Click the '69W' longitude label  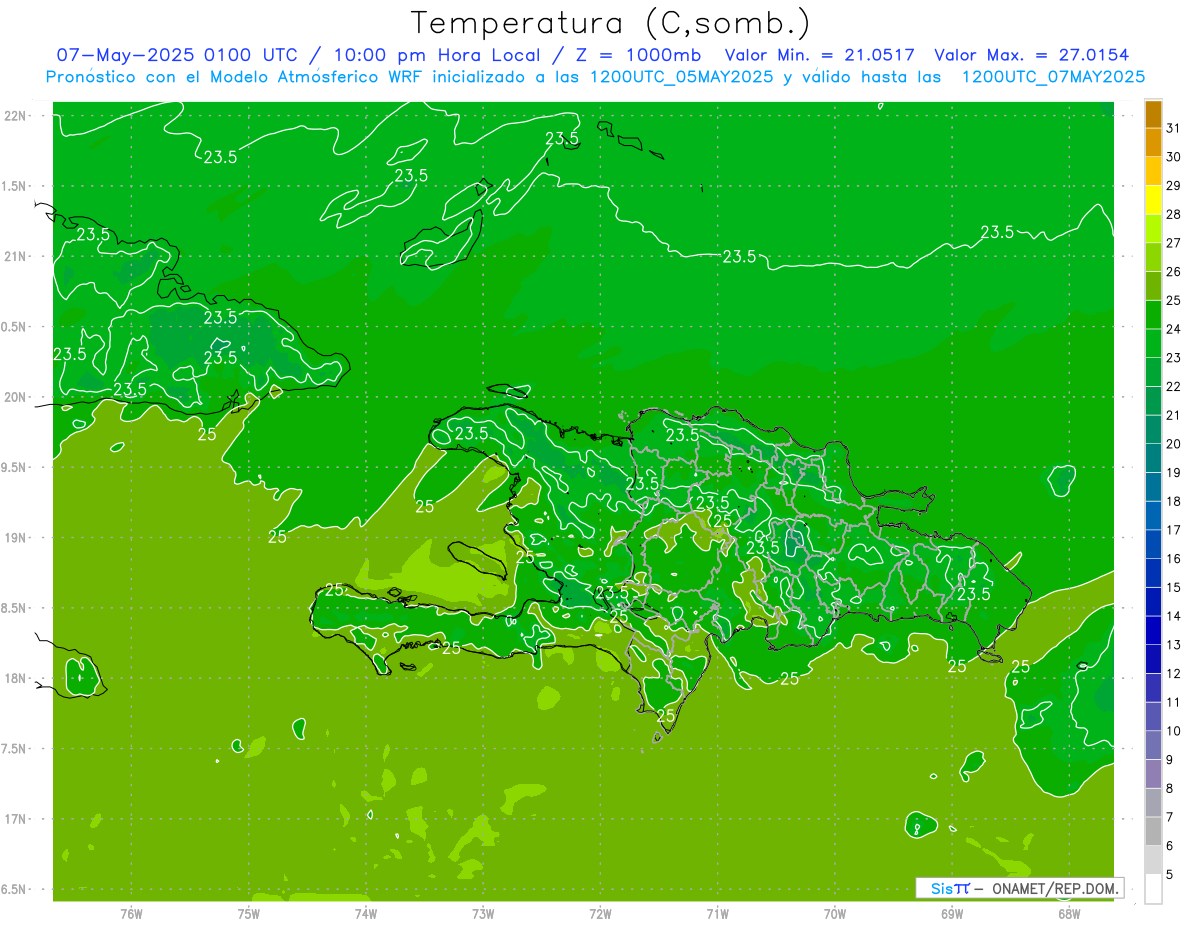tap(952, 913)
